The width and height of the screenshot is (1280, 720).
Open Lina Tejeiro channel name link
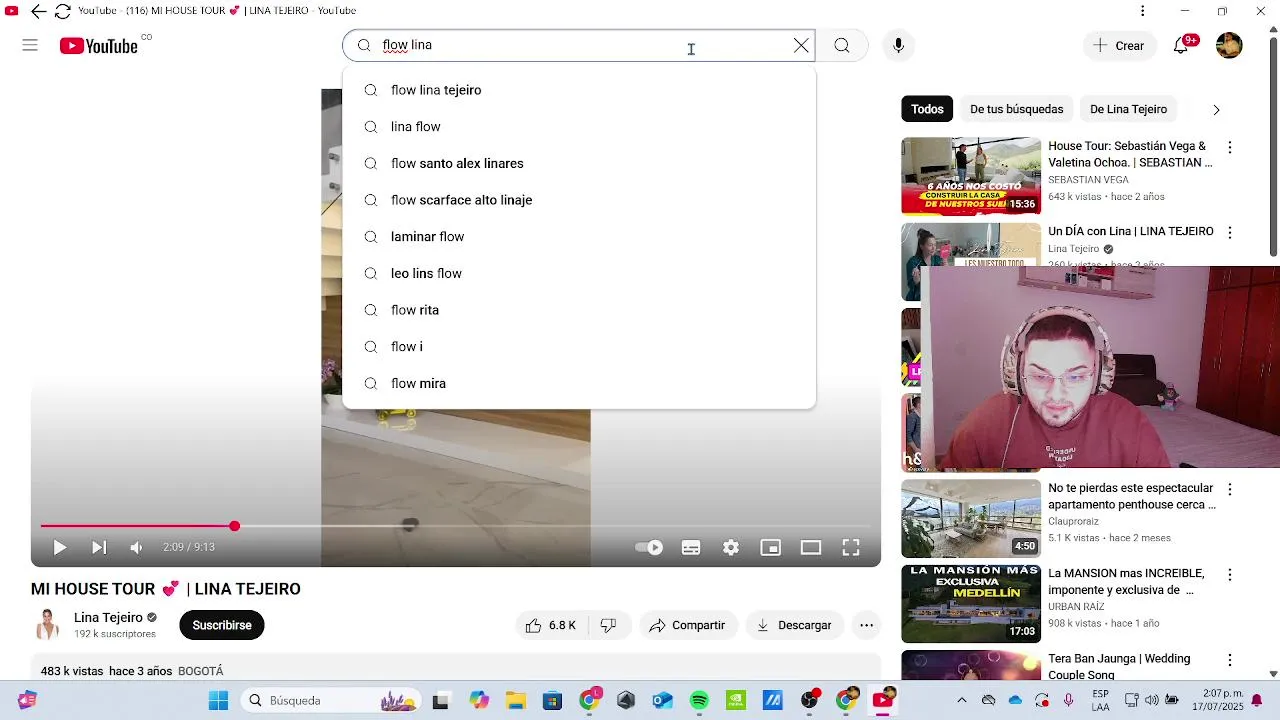108,618
